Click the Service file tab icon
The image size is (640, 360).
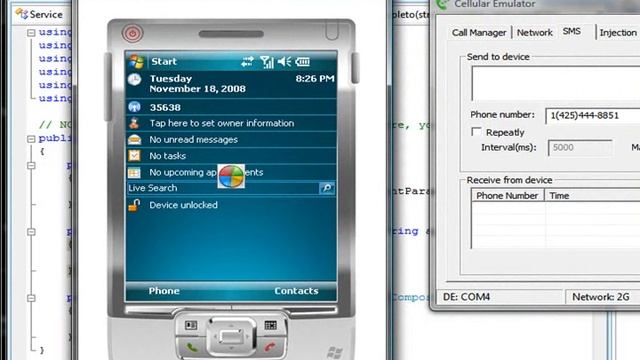[x=22, y=14]
